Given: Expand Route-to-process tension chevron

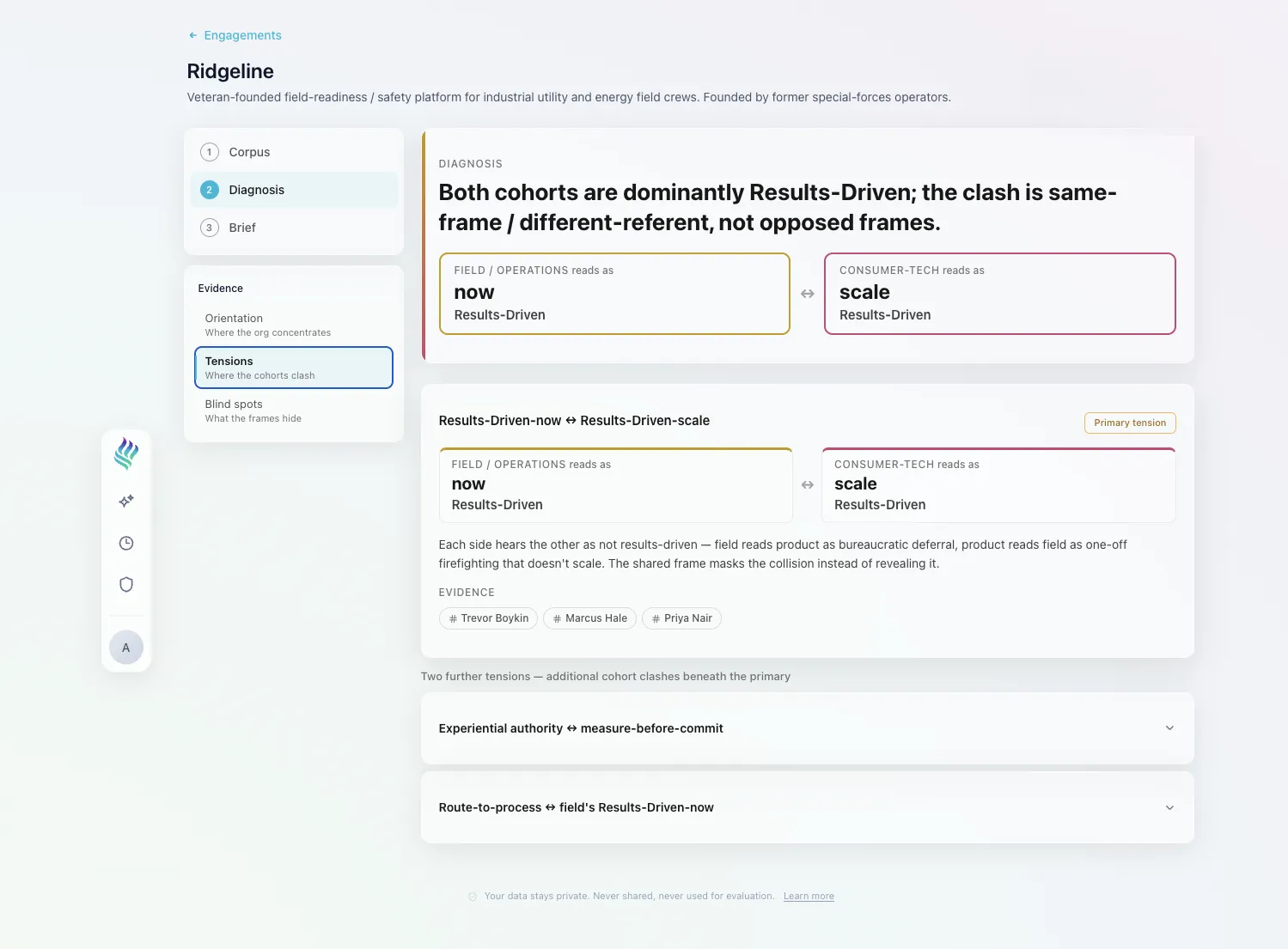Looking at the screenshot, I should tap(1169, 807).
